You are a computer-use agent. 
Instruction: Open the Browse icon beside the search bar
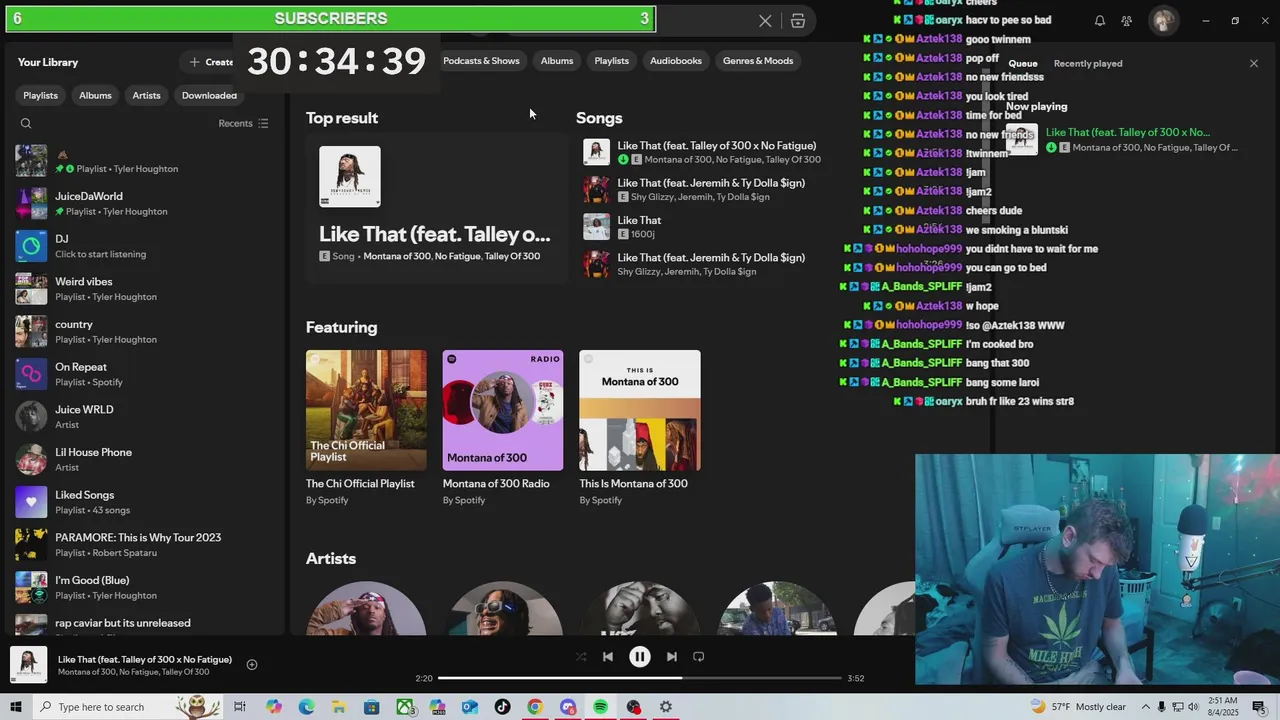click(798, 21)
